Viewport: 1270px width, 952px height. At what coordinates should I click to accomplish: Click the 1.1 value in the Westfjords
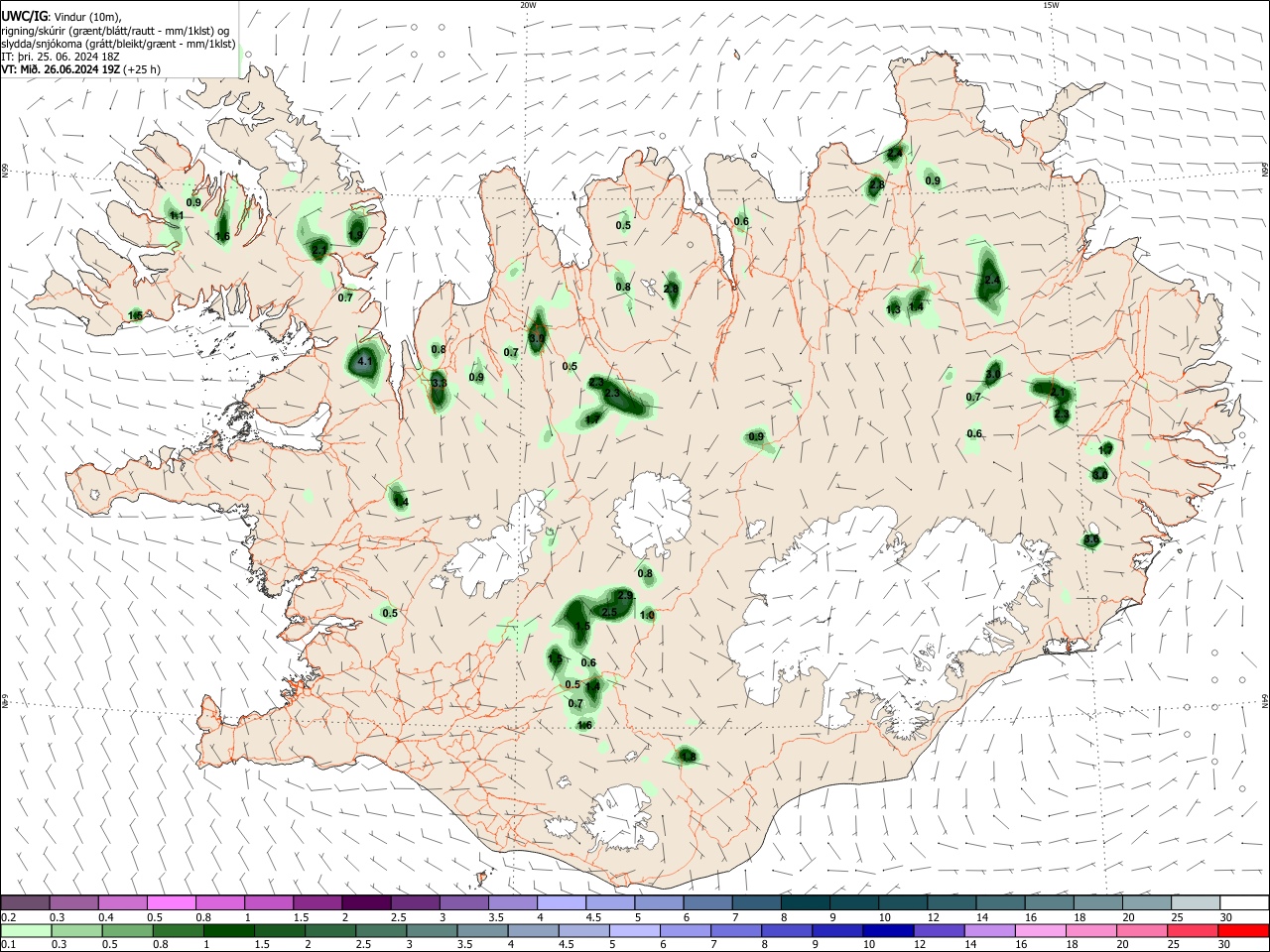pyautogui.click(x=177, y=215)
